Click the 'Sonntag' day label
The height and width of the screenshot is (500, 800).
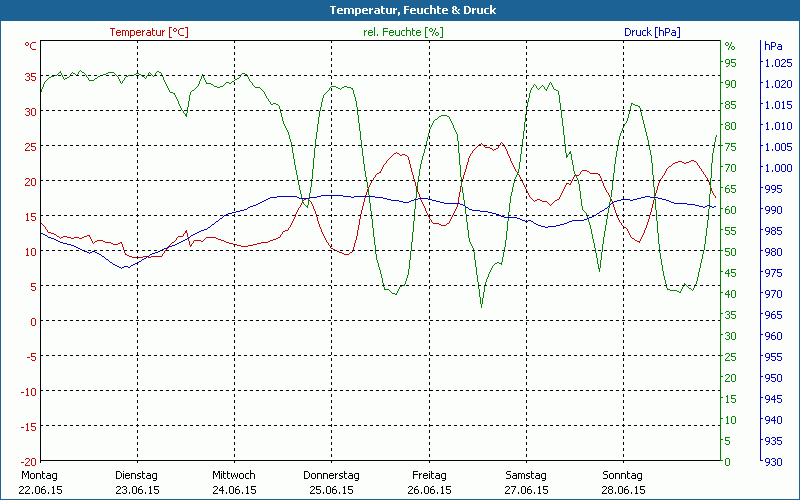pyautogui.click(x=622, y=475)
